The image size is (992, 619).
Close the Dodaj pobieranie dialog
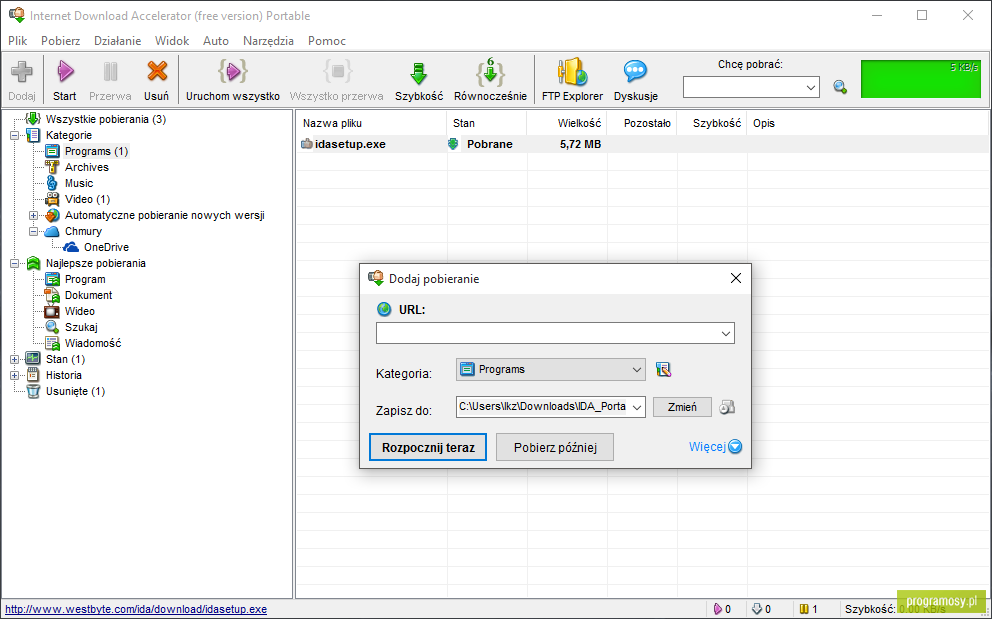tap(736, 278)
